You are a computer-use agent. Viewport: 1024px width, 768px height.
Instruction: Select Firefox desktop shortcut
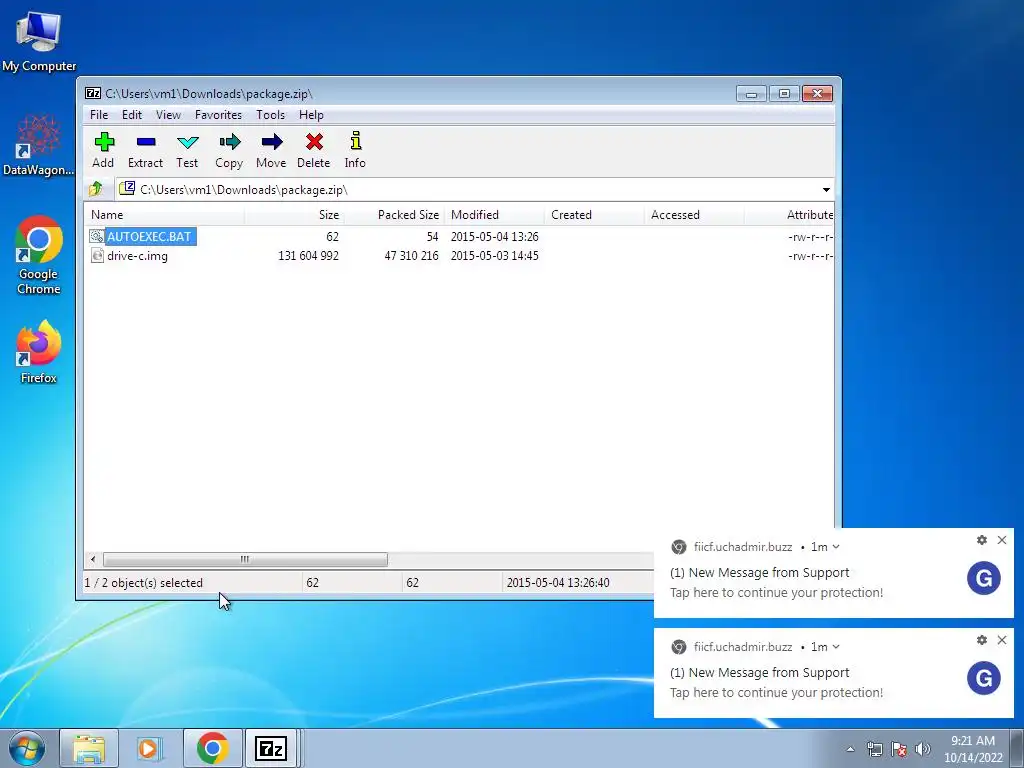(39, 352)
